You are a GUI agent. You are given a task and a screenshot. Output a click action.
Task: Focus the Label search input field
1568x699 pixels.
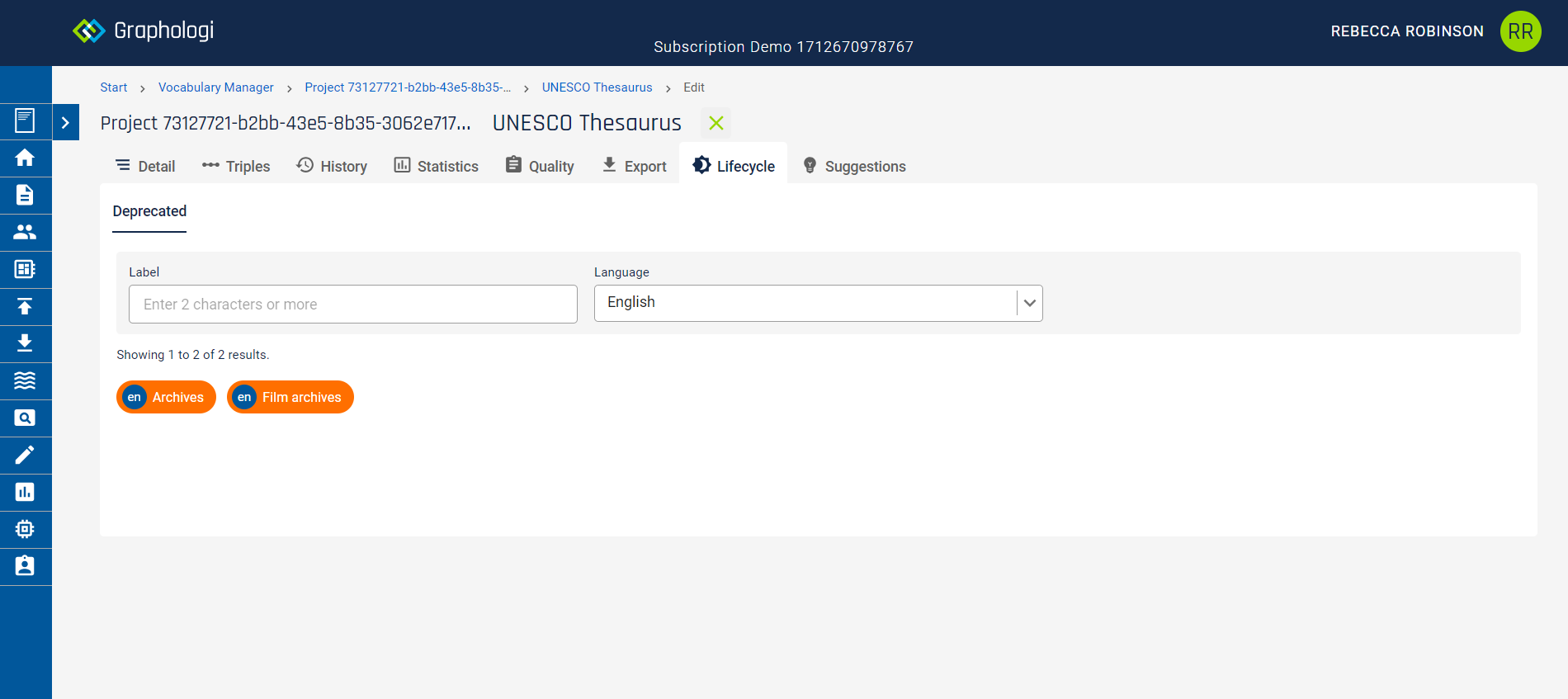[353, 305]
